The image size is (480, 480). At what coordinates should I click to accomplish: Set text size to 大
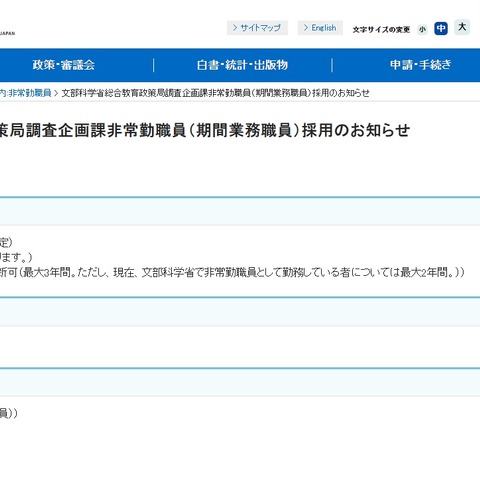pyautogui.click(x=462, y=27)
